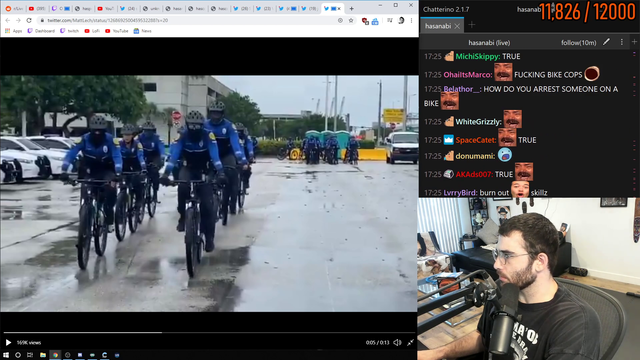
Task: Open the YouTube bookmark
Action: [117, 31]
